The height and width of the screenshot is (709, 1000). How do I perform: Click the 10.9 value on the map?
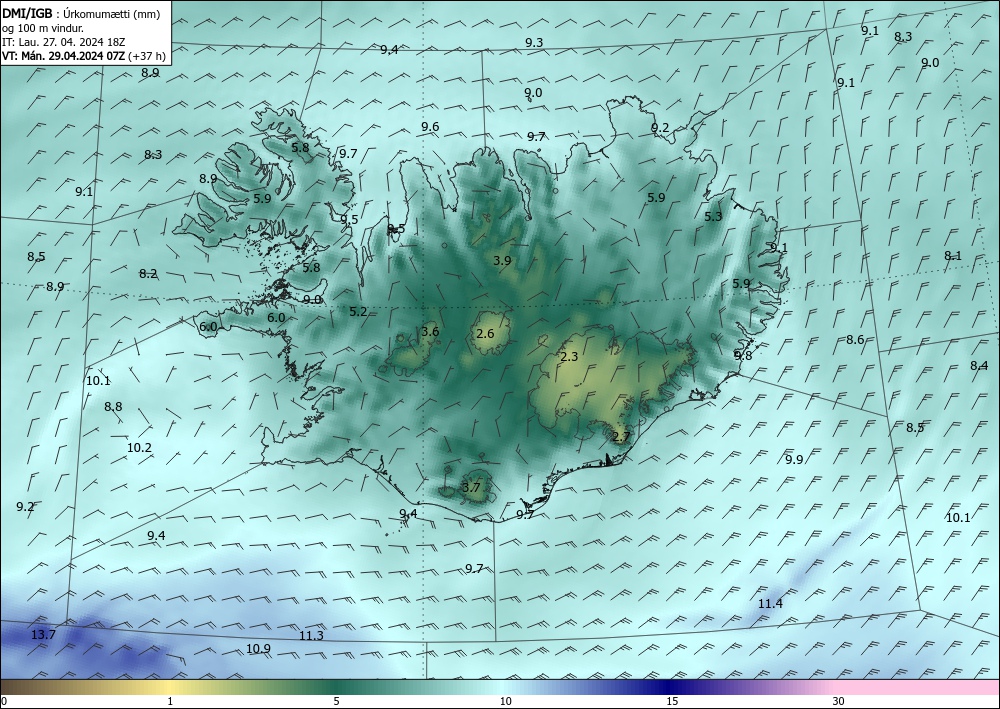258,649
